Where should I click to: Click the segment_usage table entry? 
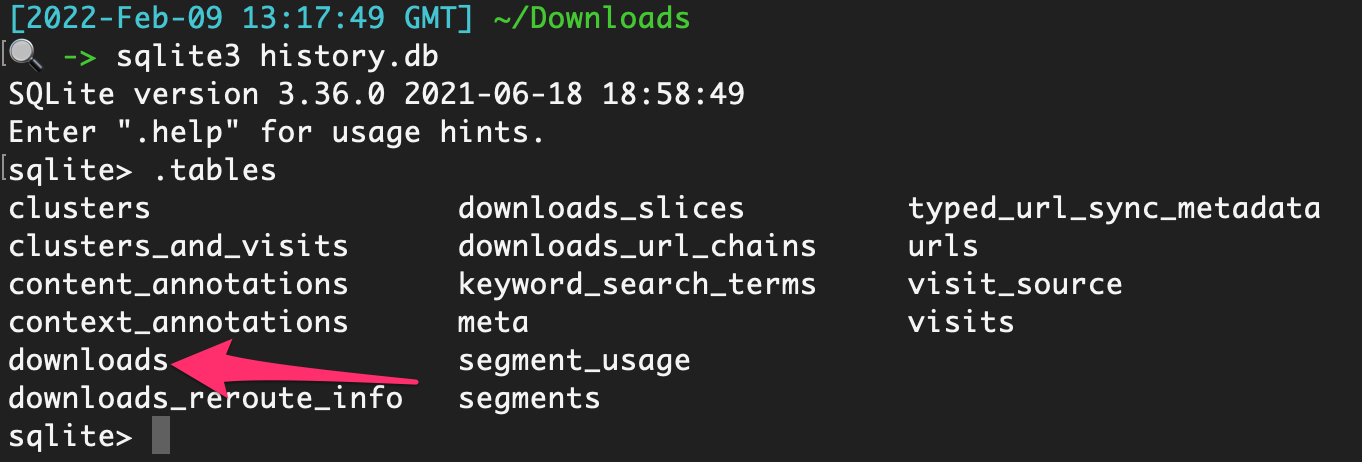pos(574,360)
